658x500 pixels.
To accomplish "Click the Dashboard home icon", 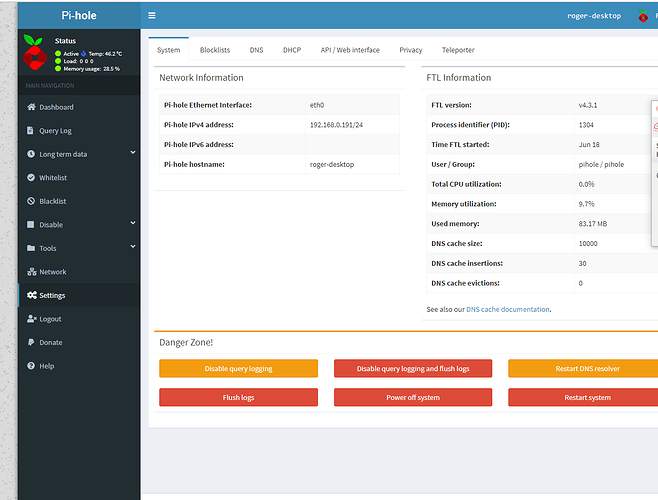I will pyautogui.click(x=31, y=107).
